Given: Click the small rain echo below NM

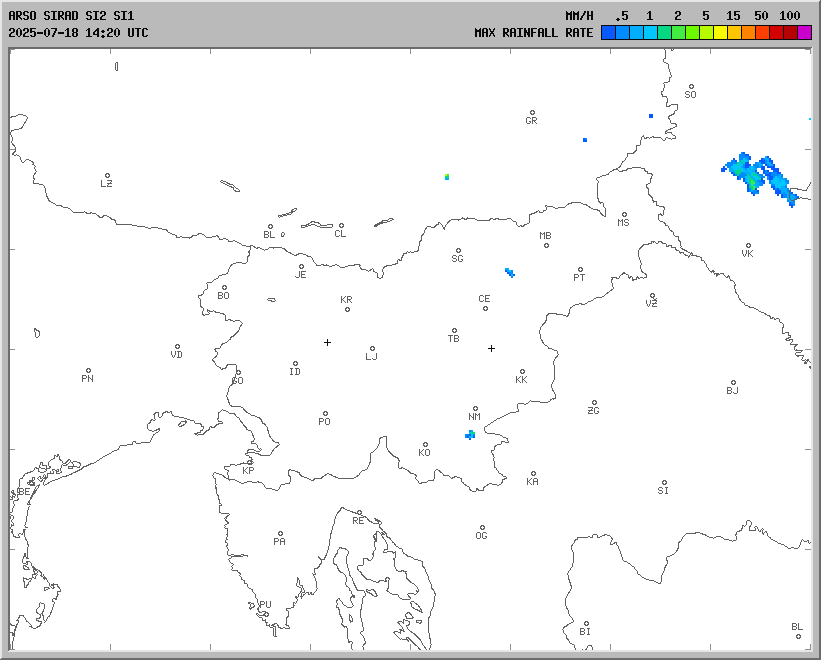Looking at the screenshot, I should tap(470, 434).
